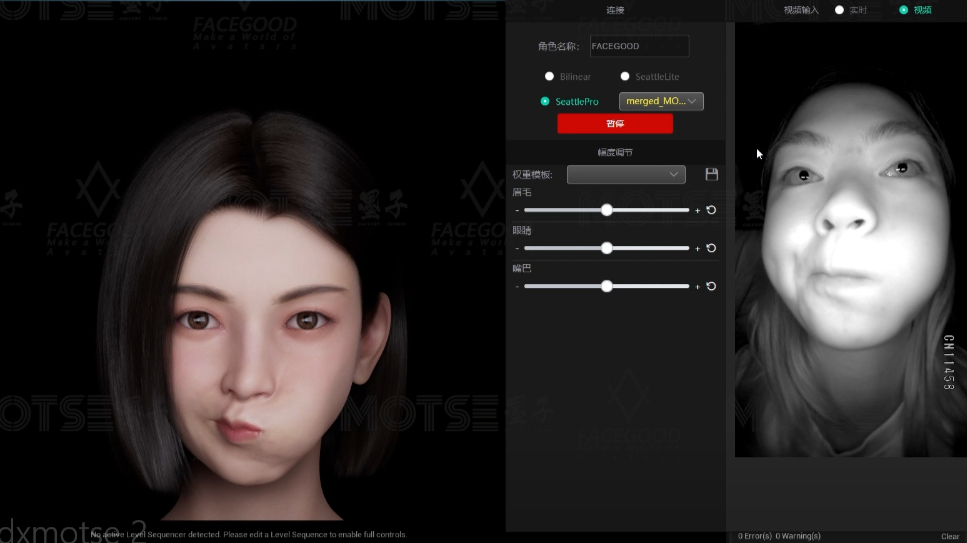This screenshot has width=967, height=543.
Task: Open the merged_MO... model dropdown
Action: pyautogui.click(x=661, y=101)
